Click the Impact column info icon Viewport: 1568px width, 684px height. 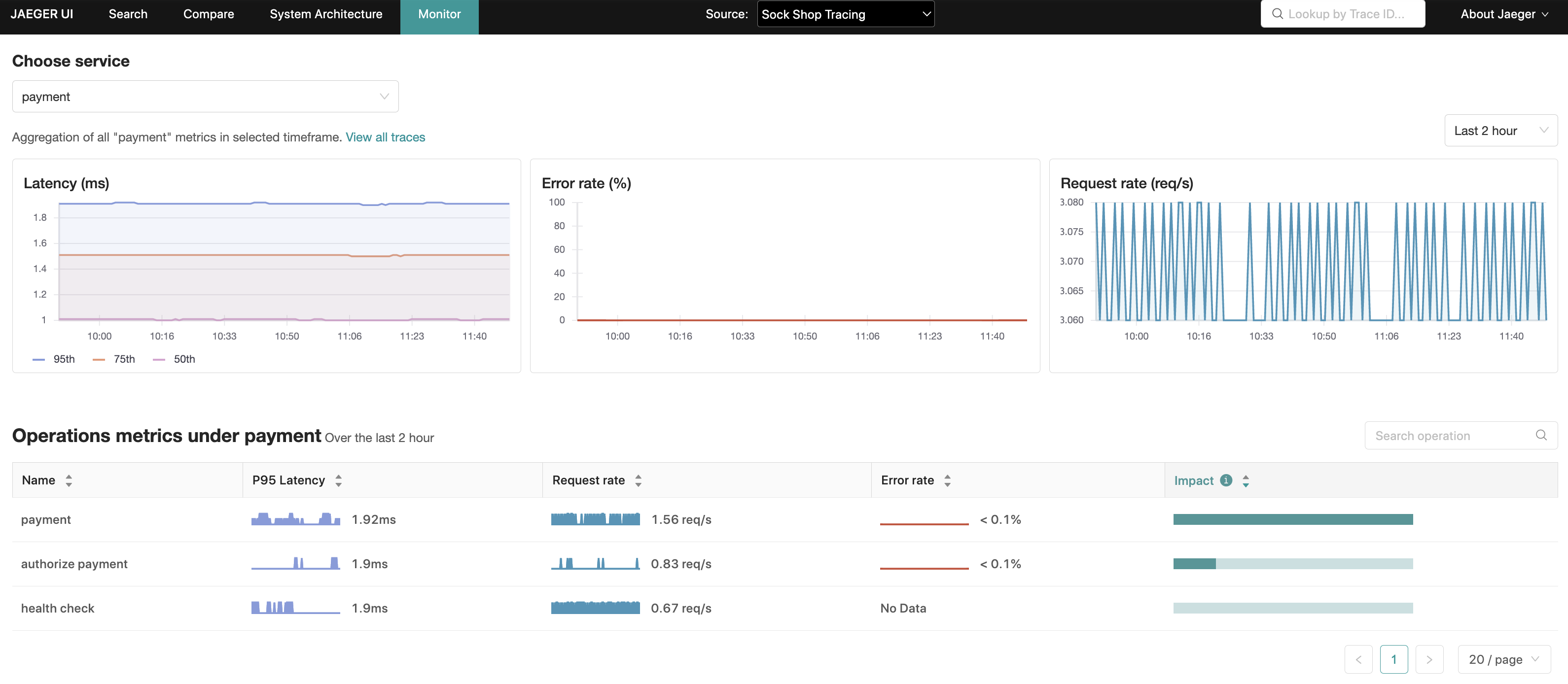point(1227,480)
